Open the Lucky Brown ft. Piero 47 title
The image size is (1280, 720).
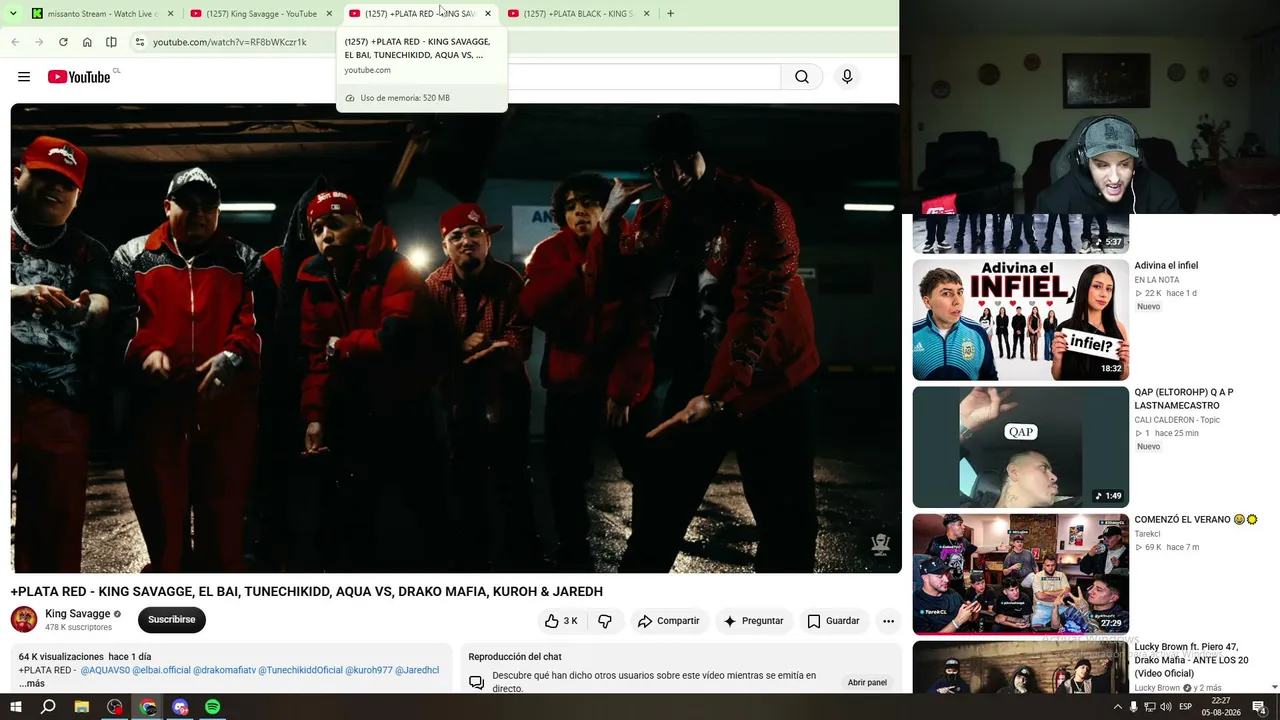(x=1191, y=660)
